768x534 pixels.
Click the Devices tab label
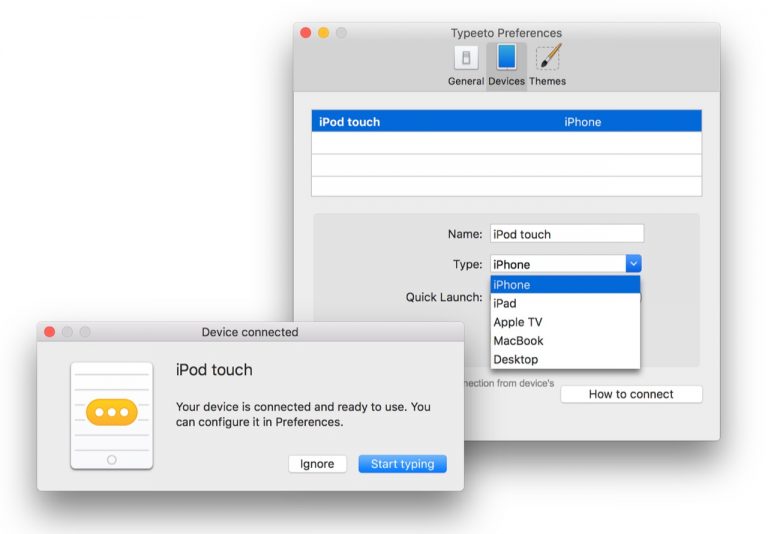pos(506,81)
